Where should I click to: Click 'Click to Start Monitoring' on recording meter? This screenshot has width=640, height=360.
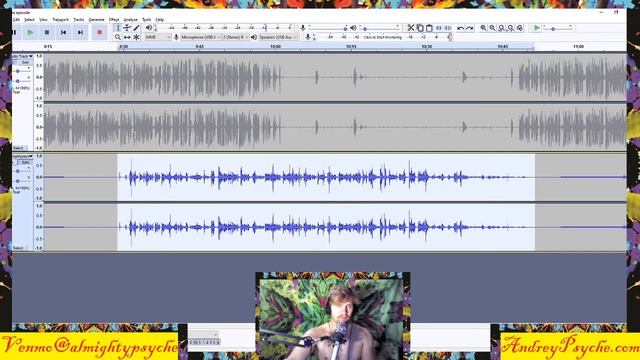coord(383,37)
